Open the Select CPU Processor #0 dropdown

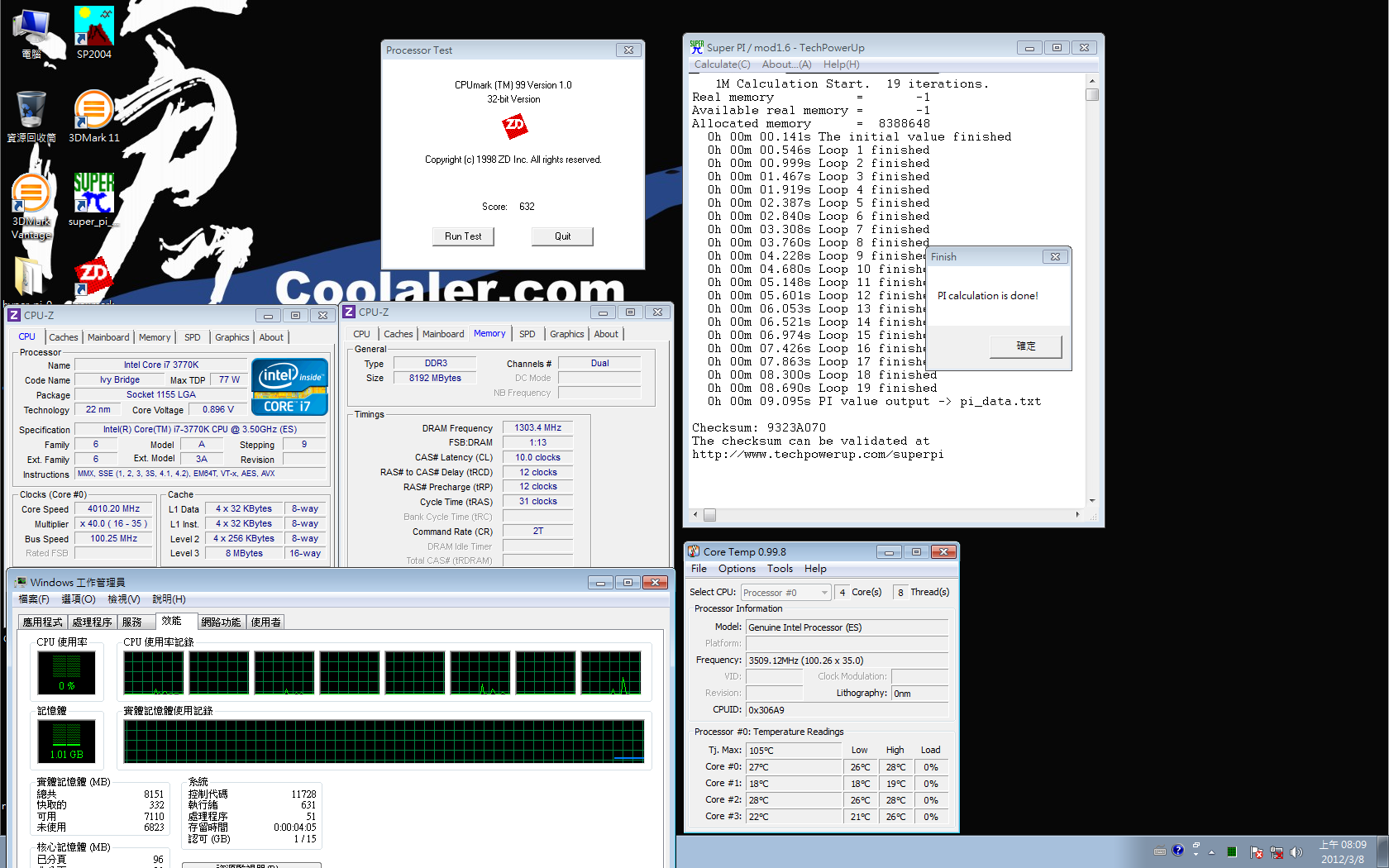click(x=786, y=593)
